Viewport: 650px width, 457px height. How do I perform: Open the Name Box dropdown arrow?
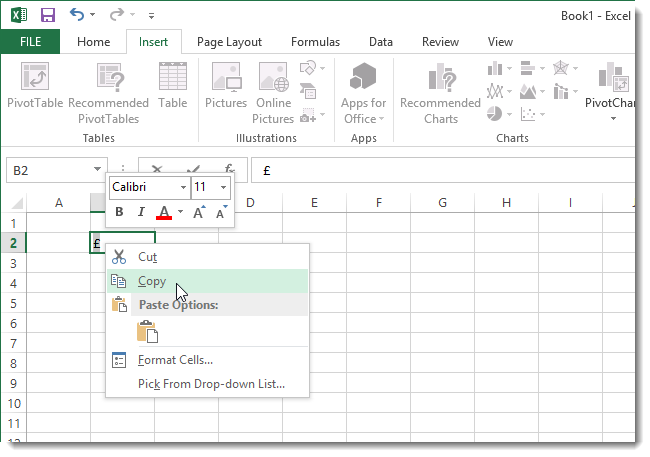tap(97, 169)
